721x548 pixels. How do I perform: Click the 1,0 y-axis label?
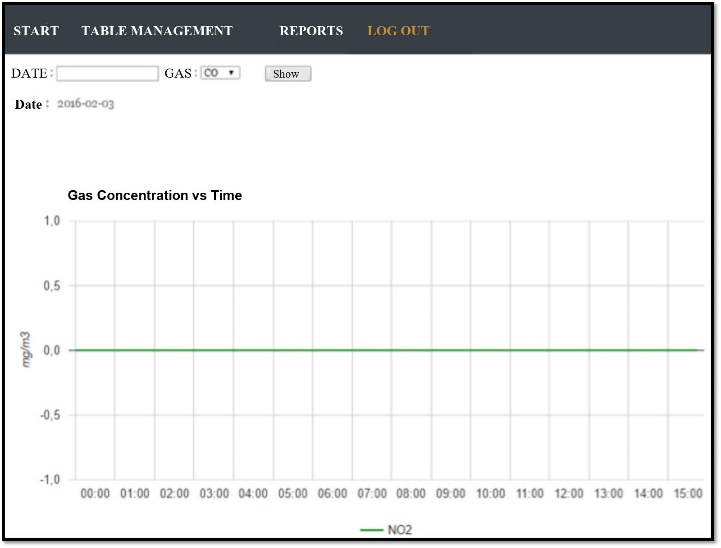[51, 221]
